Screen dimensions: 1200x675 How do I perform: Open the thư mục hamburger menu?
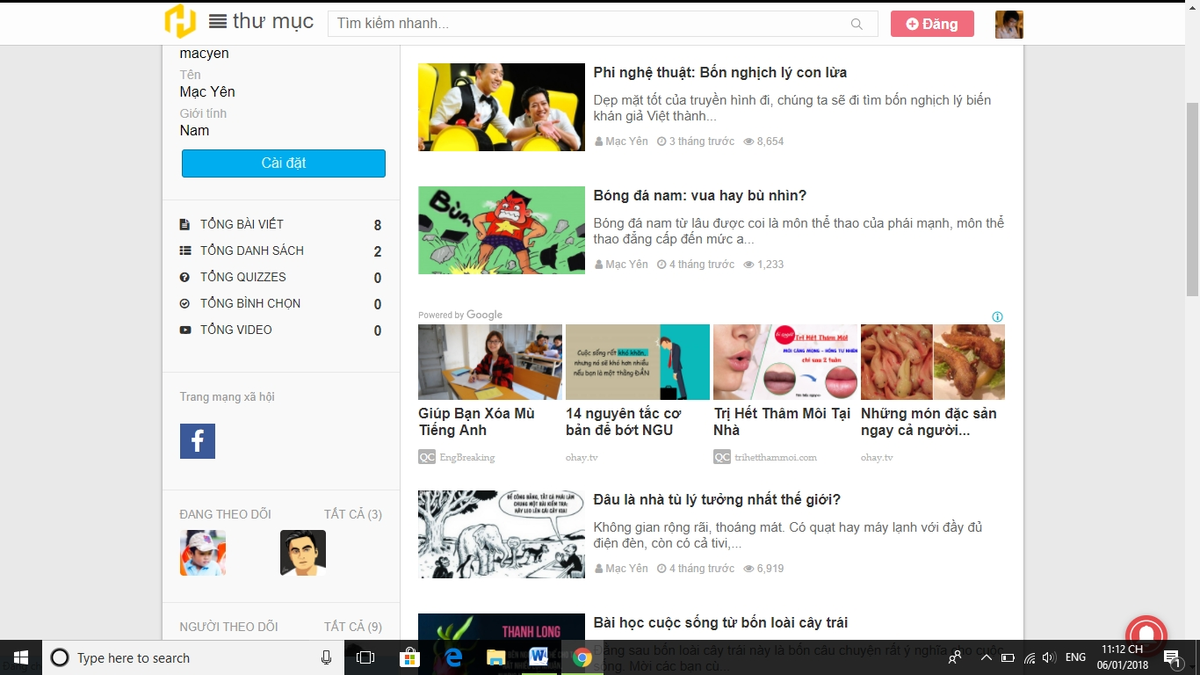[x=260, y=22]
